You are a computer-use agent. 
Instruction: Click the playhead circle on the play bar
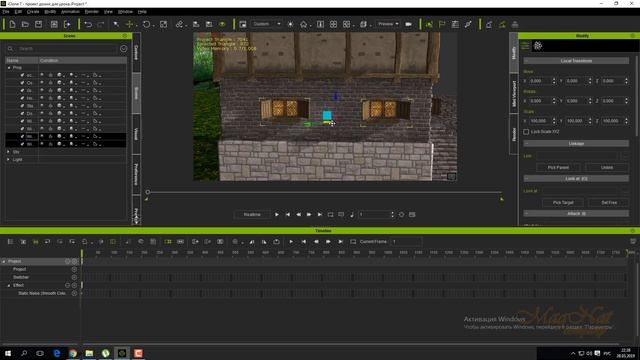[x=148, y=192]
